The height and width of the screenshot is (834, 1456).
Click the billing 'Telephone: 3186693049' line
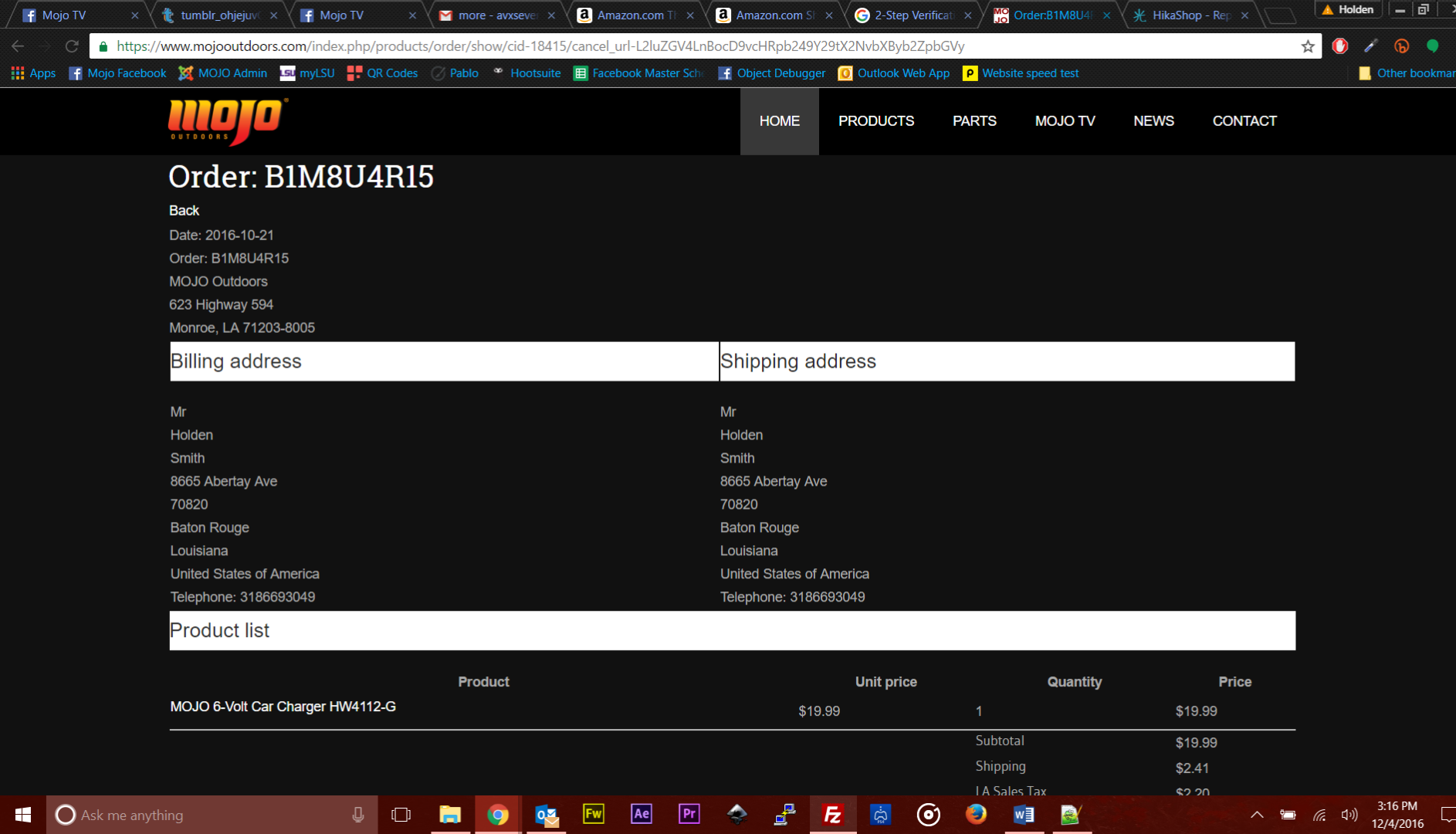[x=242, y=597]
